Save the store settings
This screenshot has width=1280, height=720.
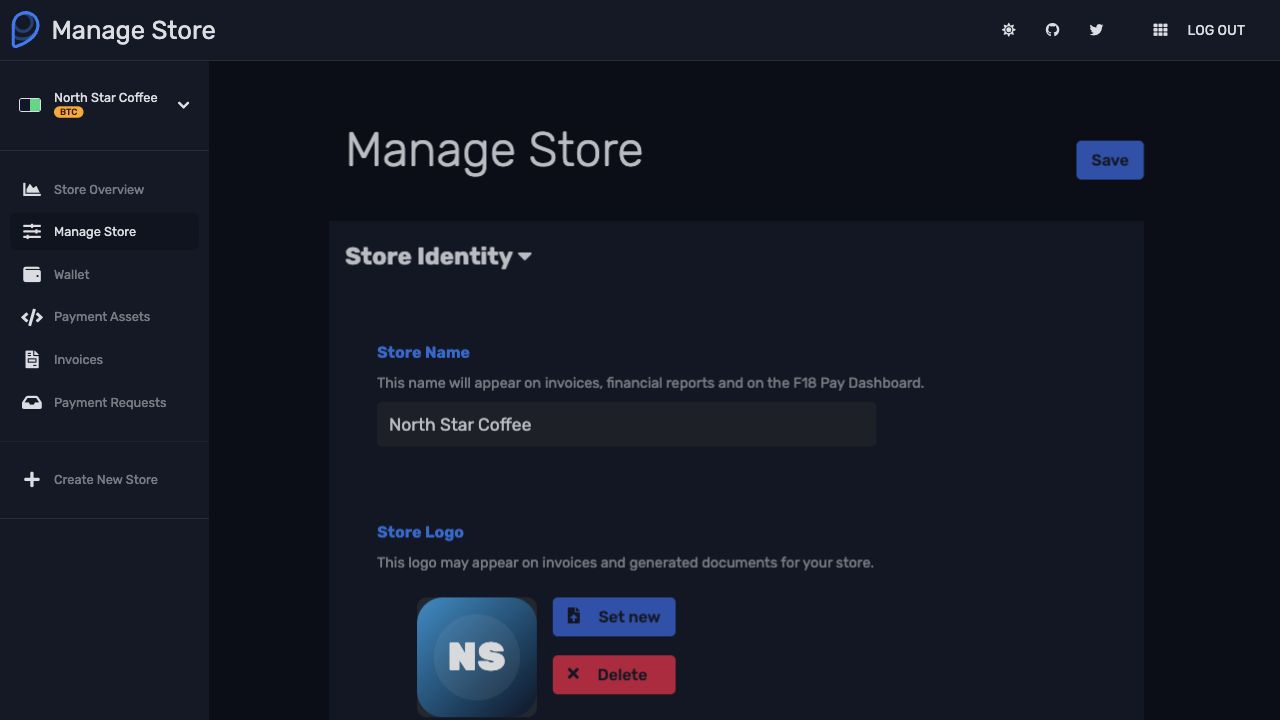1110,160
